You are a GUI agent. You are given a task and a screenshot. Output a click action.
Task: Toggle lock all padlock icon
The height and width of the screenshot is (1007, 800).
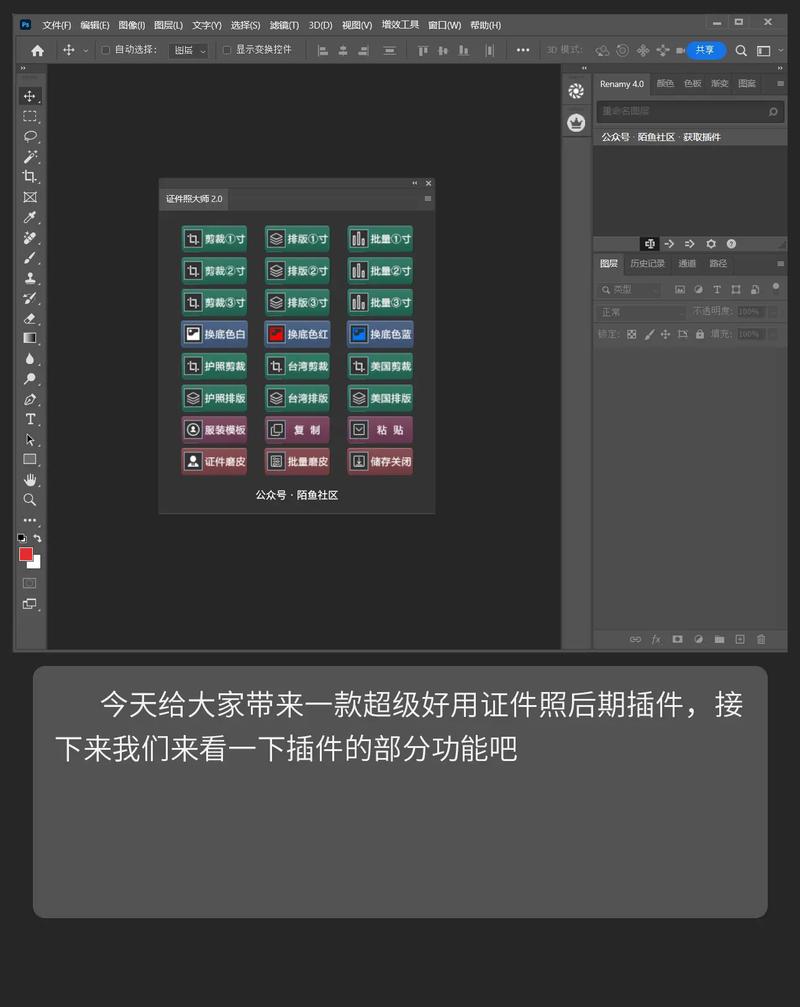(700, 335)
